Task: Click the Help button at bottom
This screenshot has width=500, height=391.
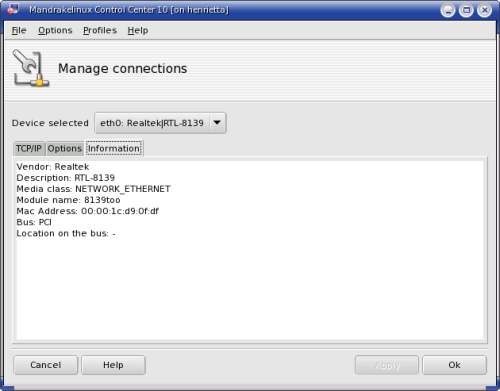Action: [x=113, y=365]
